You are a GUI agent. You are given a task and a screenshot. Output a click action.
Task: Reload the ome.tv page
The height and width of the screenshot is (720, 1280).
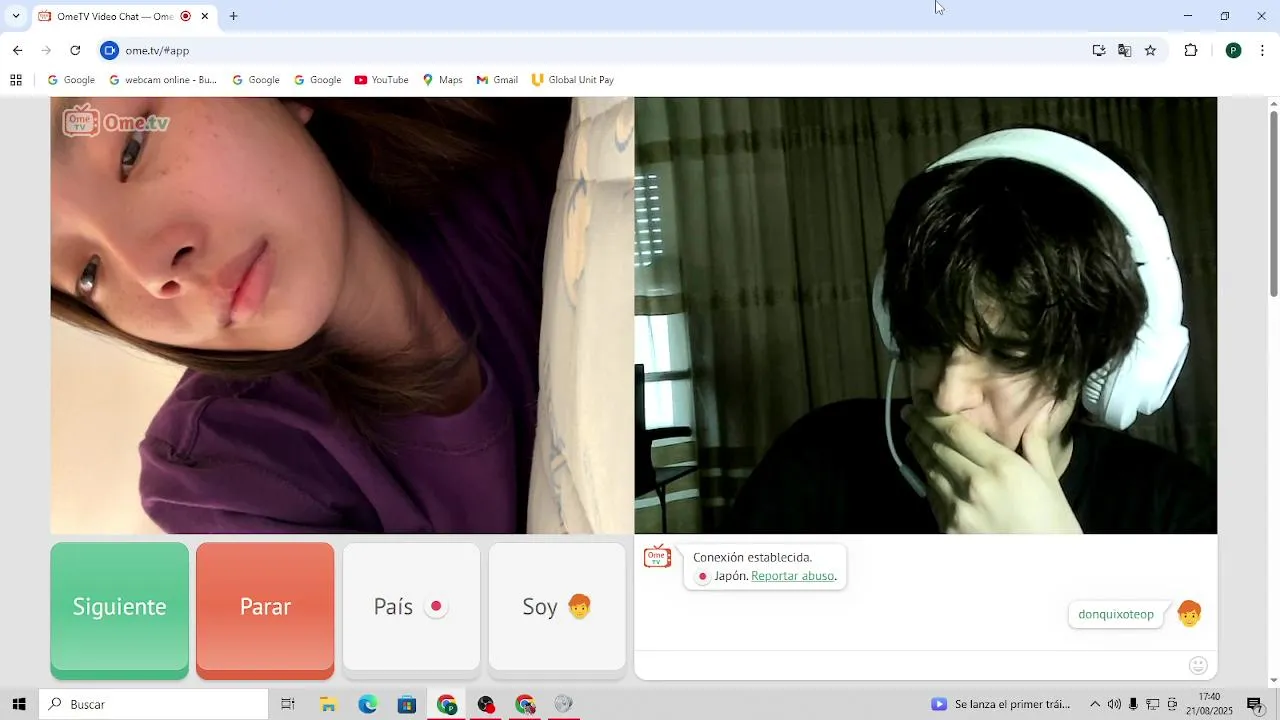[x=75, y=50]
